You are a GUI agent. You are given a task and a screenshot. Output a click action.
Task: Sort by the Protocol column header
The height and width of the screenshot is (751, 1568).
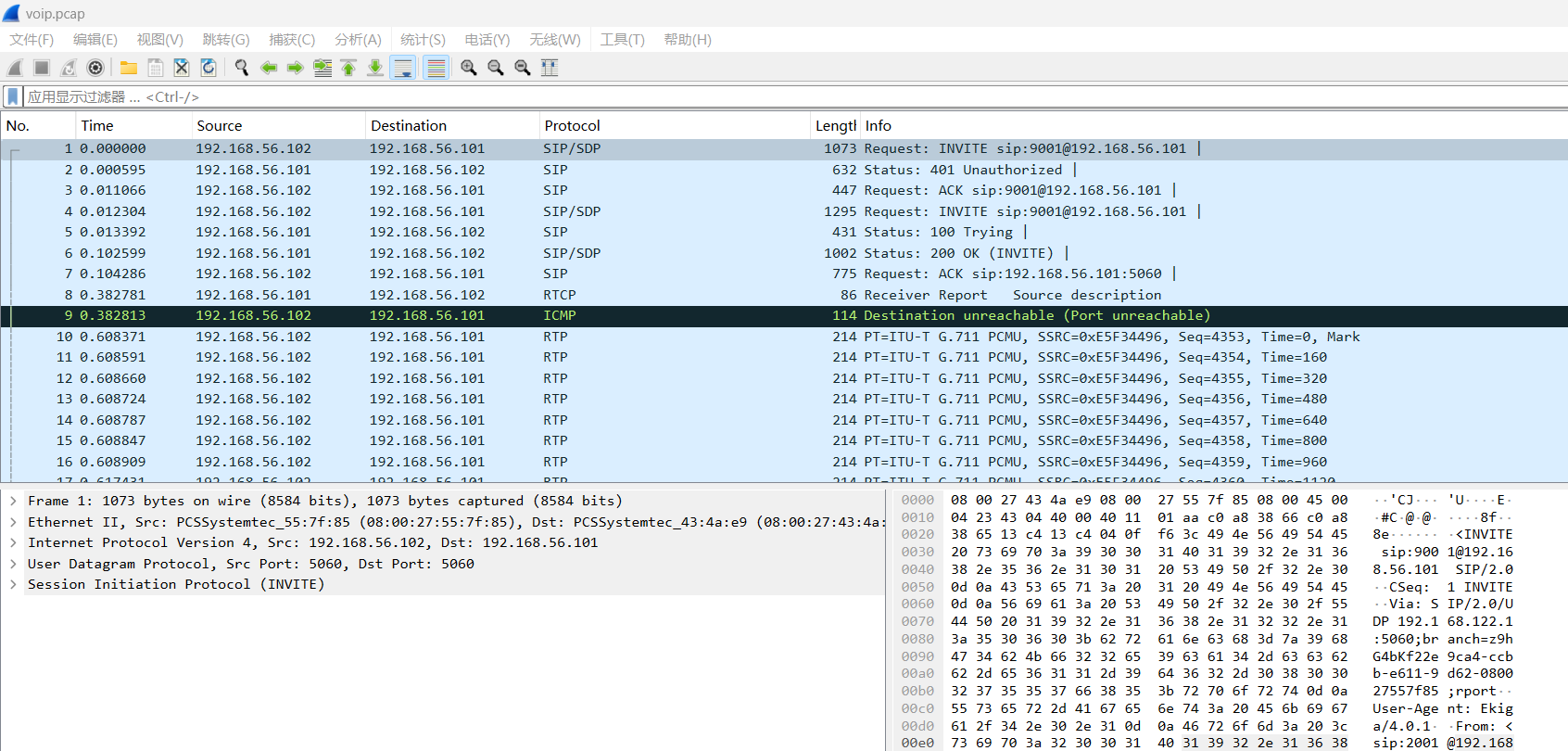(x=675, y=125)
